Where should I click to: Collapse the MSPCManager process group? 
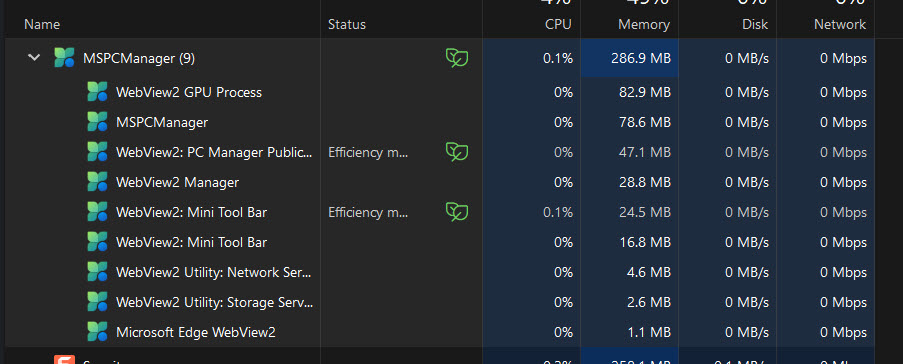35,58
